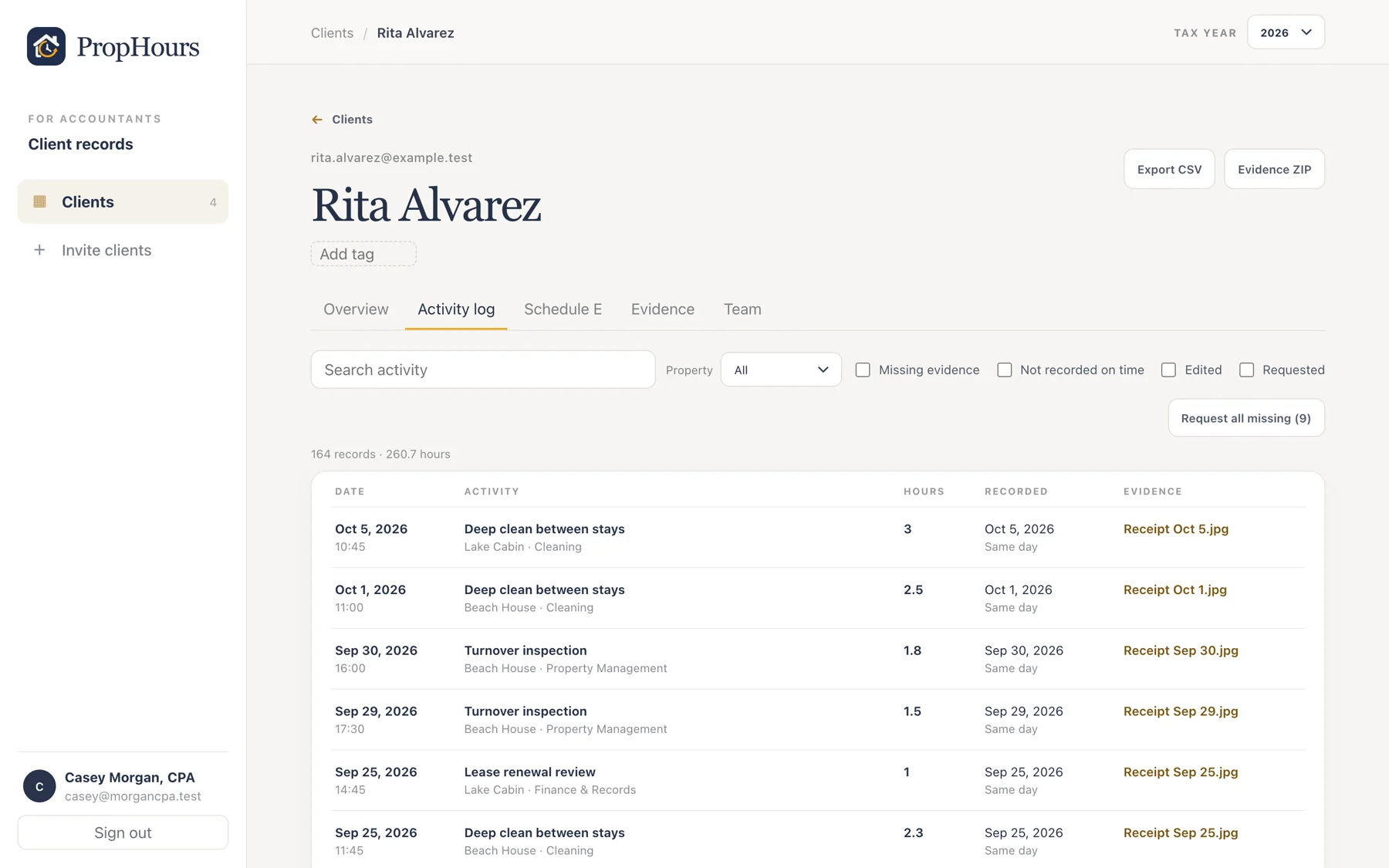Enable the Not recorded on time filter
The width and height of the screenshot is (1389, 868).
click(1004, 370)
